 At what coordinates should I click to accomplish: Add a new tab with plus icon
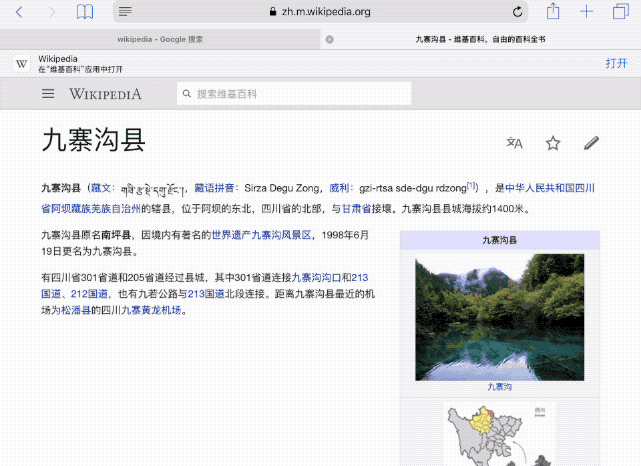(x=587, y=11)
